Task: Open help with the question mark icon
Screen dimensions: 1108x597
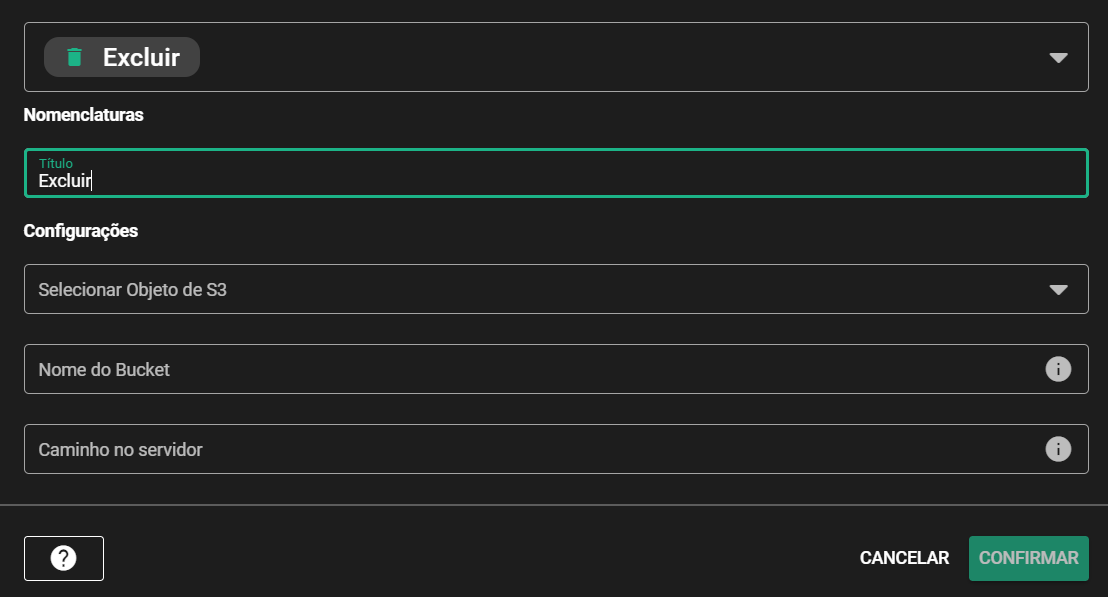Action: pos(64,558)
